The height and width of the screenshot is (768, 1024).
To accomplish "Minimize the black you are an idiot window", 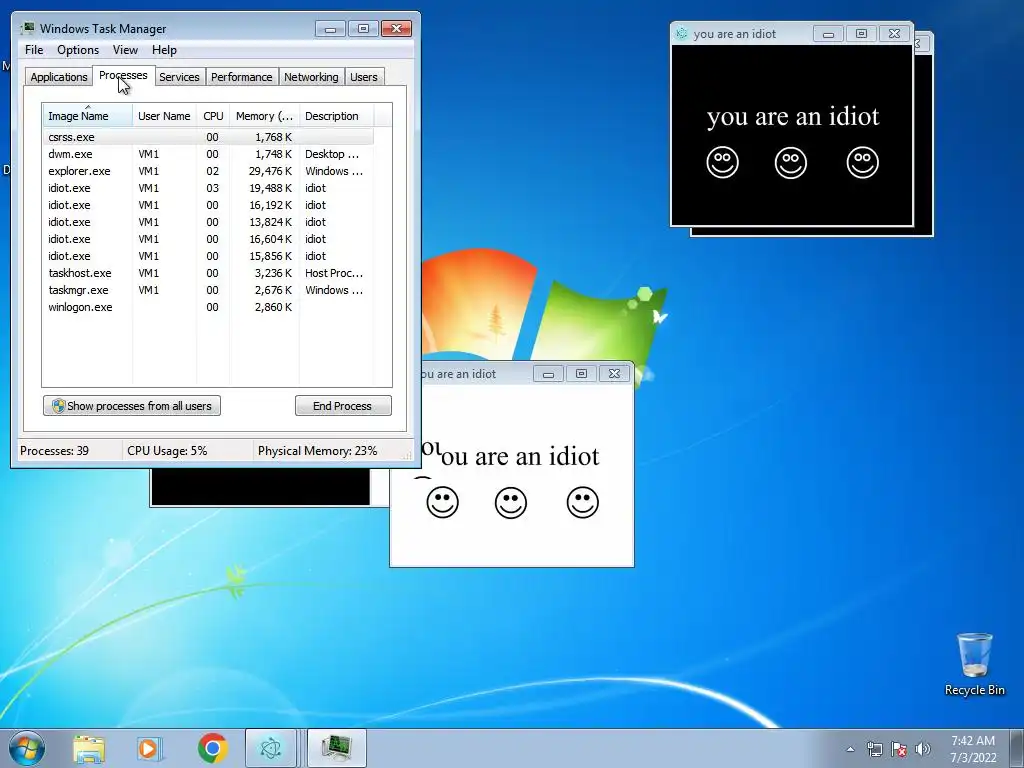I will pos(828,34).
